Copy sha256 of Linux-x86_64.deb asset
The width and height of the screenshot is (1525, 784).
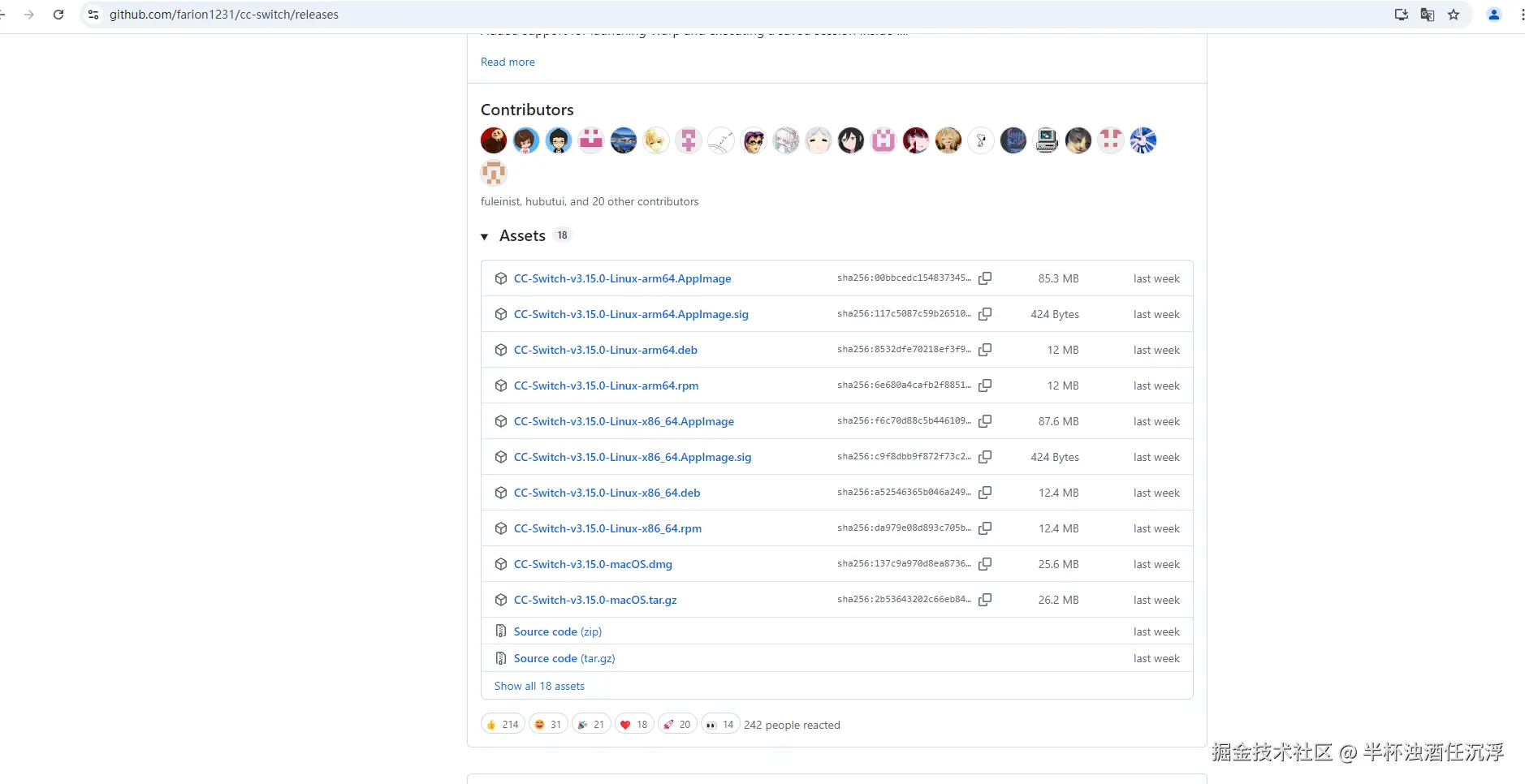tap(985, 493)
